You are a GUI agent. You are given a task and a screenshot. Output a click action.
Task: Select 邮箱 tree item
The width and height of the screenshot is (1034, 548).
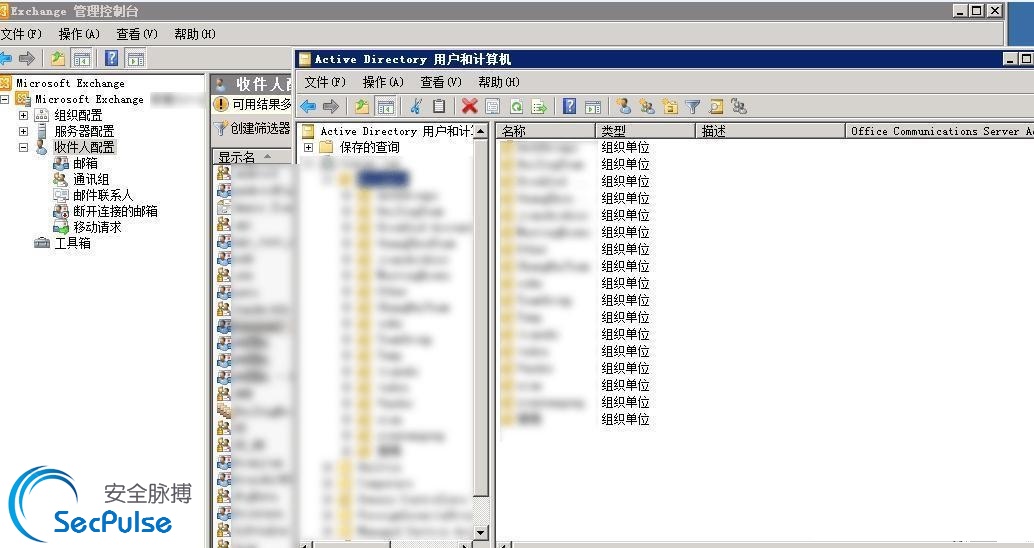85,163
